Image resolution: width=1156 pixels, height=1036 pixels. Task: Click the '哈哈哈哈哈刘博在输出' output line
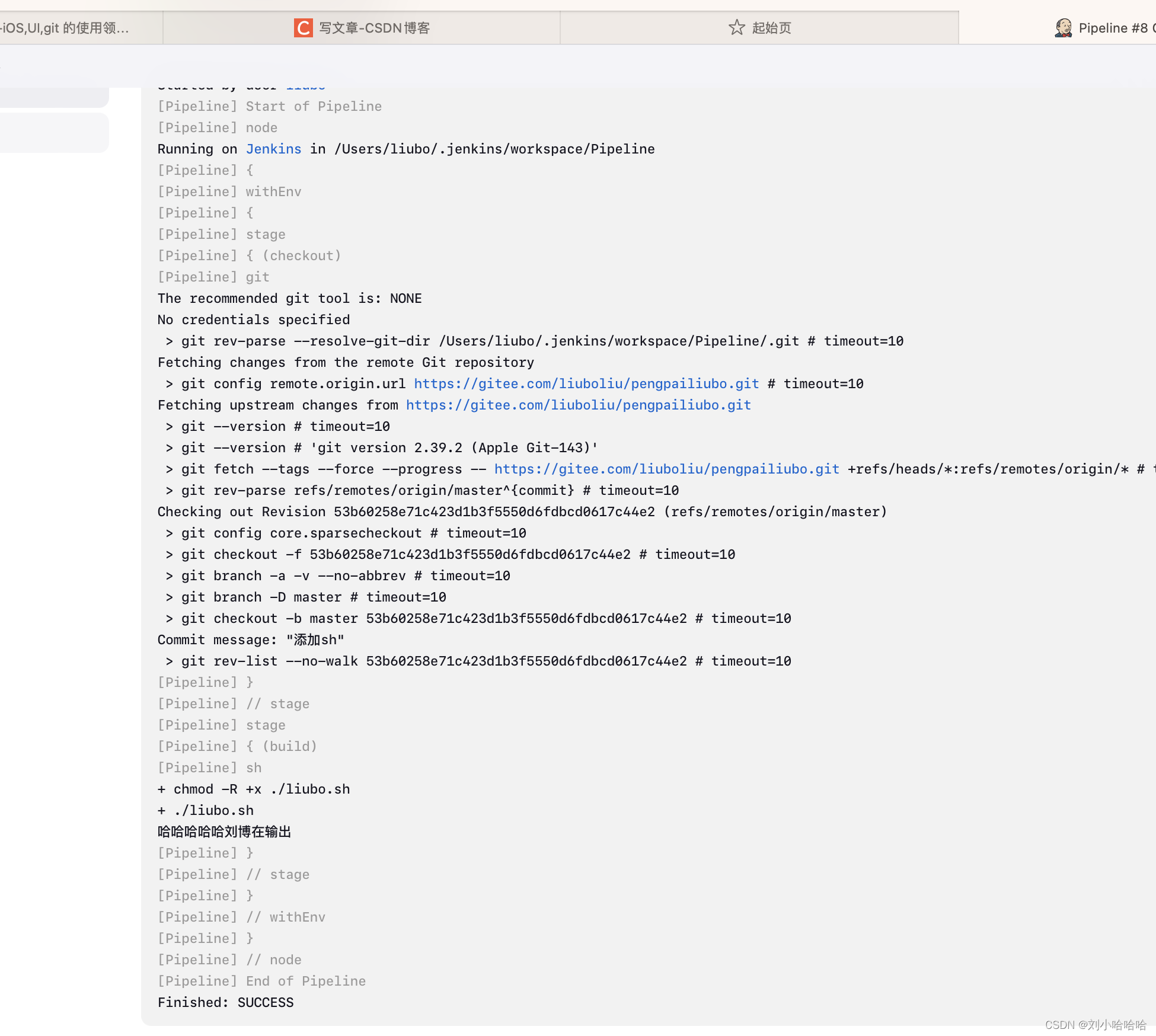224,832
